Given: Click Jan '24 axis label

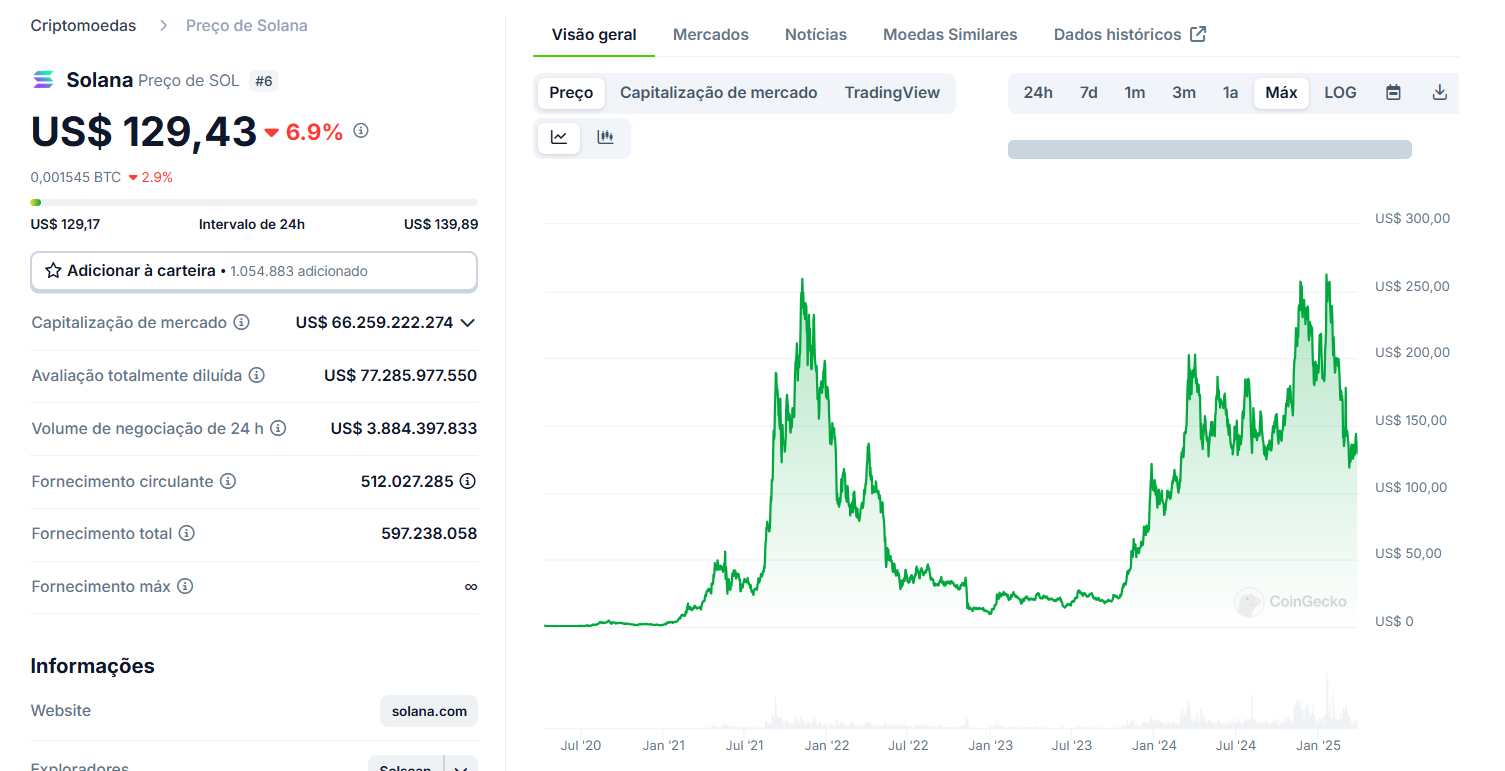Looking at the screenshot, I should tap(1154, 745).
